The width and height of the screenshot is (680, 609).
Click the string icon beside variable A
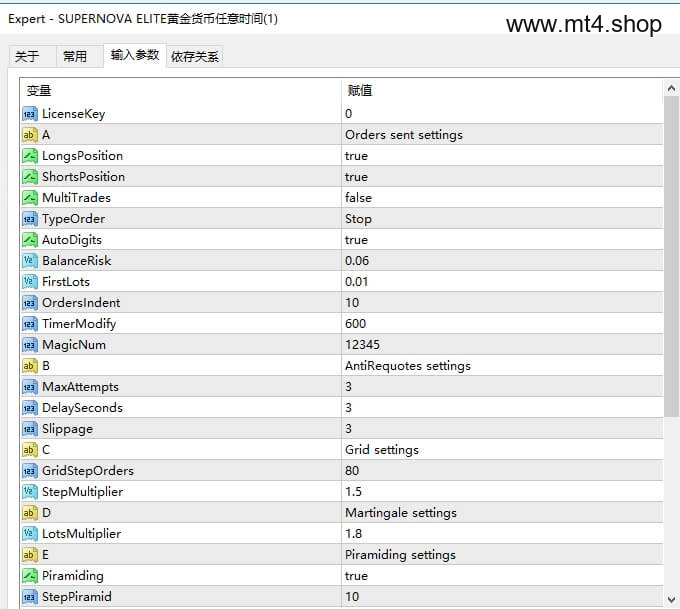(x=29, y=135)
